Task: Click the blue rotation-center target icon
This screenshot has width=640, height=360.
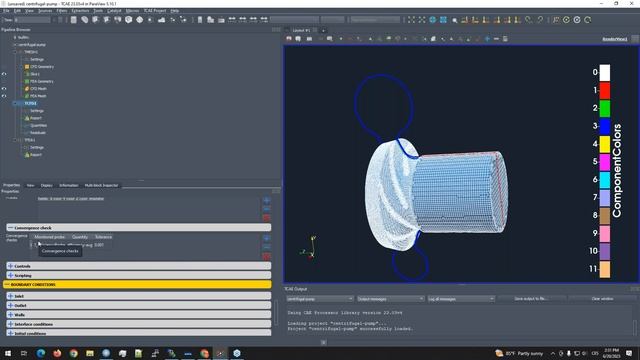Action: [x=432, y=20]
